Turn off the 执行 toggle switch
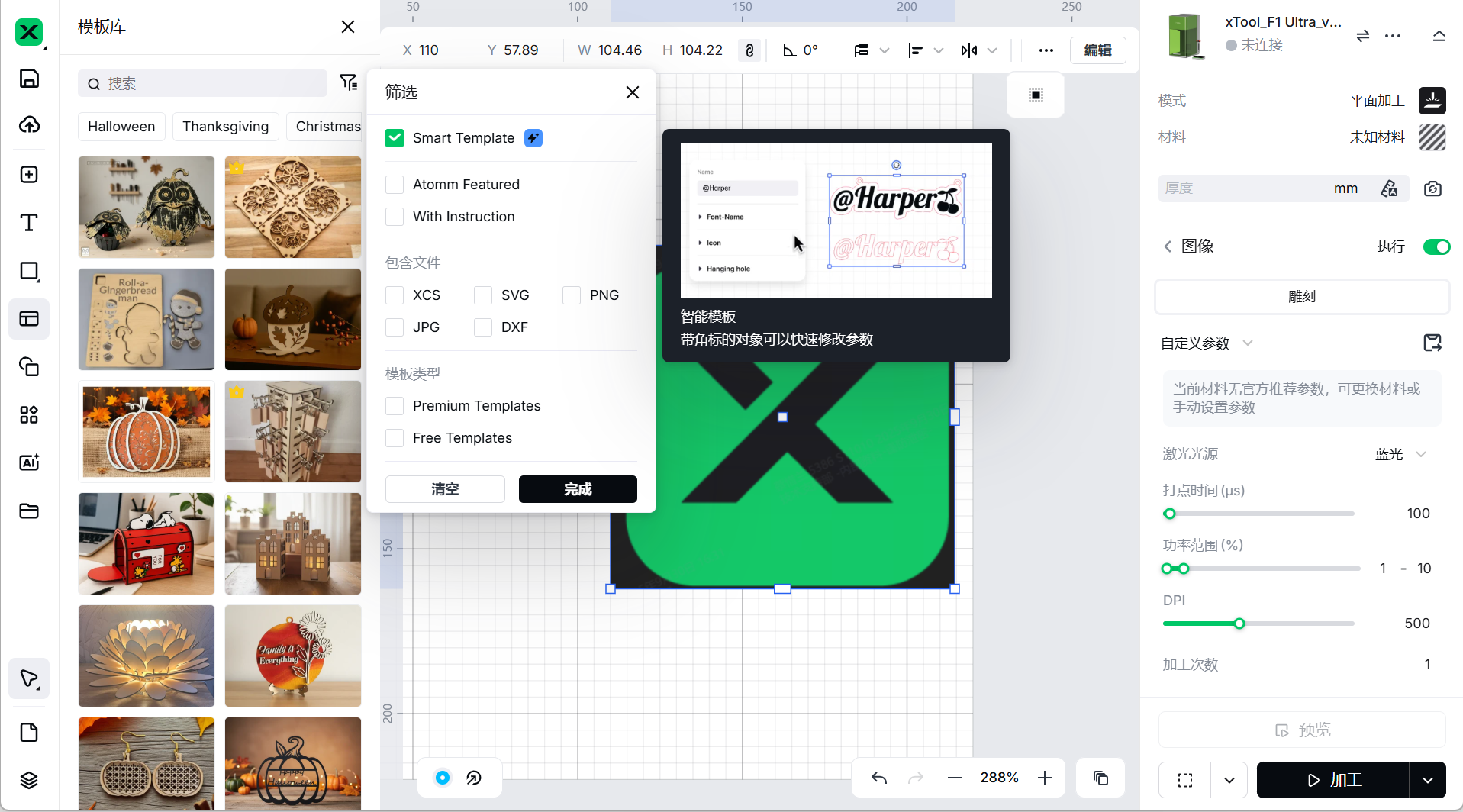This screenshot has width=1463, height=812. click(x=1436, y=246)
